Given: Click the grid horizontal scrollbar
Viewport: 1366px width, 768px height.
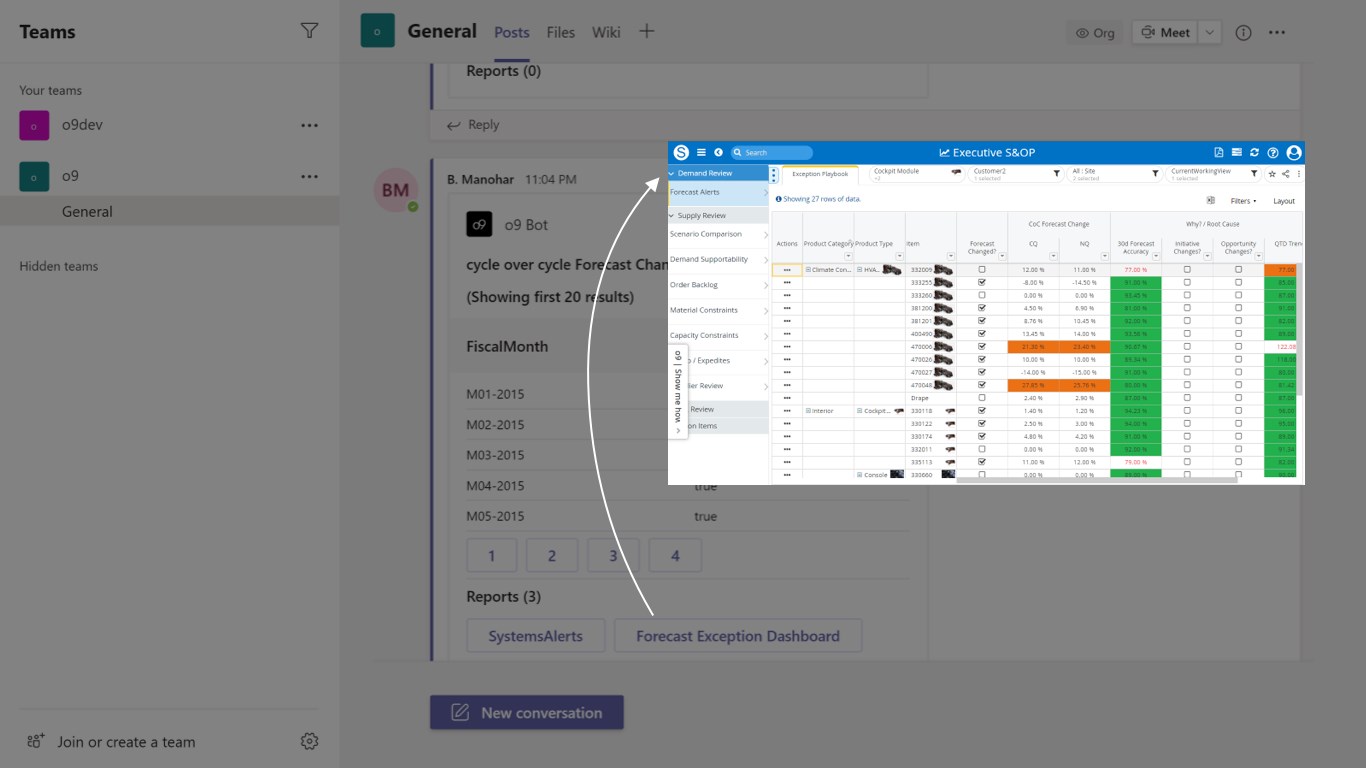Looking at the screenshot, I should 1096,480.
